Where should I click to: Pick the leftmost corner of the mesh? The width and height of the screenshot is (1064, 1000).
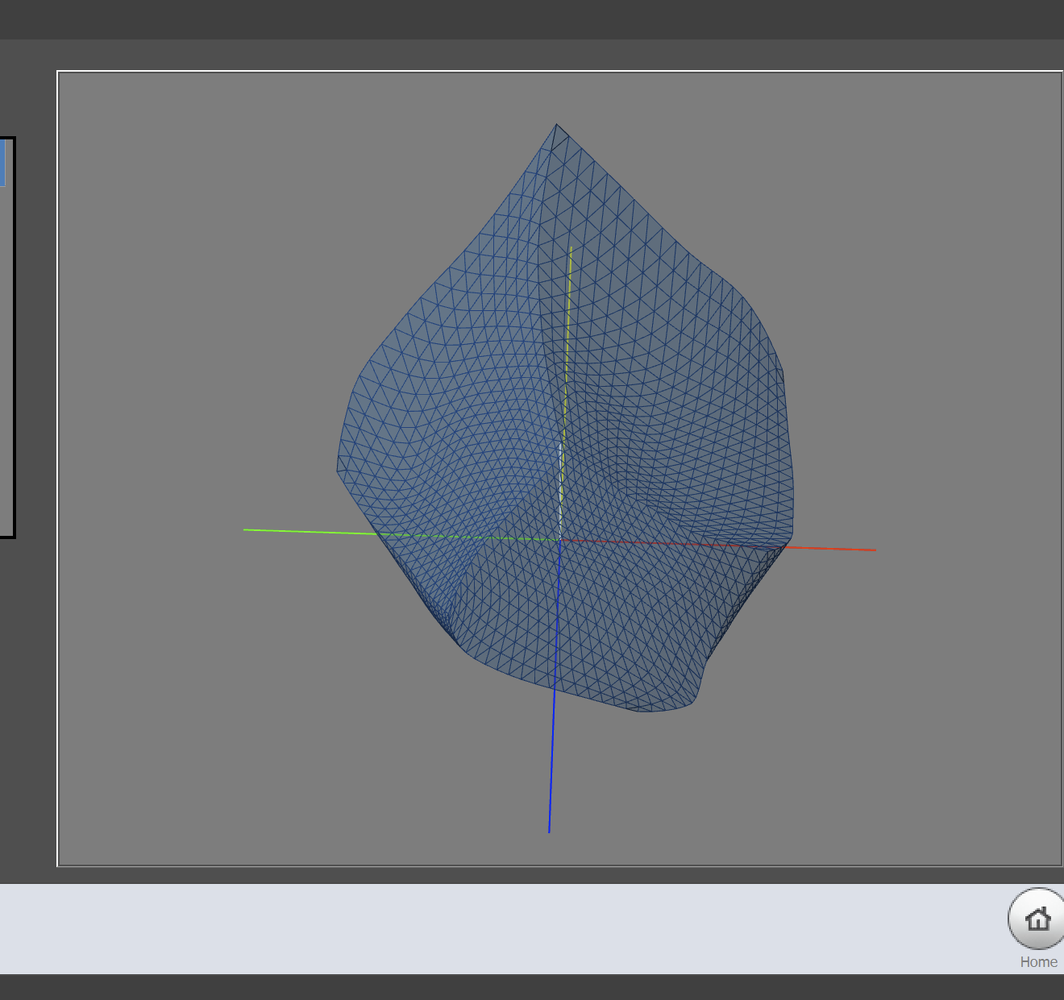click(x=338, y=470)
